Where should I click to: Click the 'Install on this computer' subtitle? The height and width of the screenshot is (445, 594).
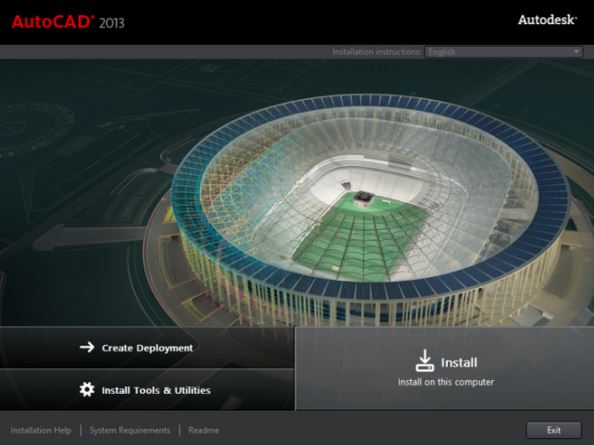click(x=446, y=382)
